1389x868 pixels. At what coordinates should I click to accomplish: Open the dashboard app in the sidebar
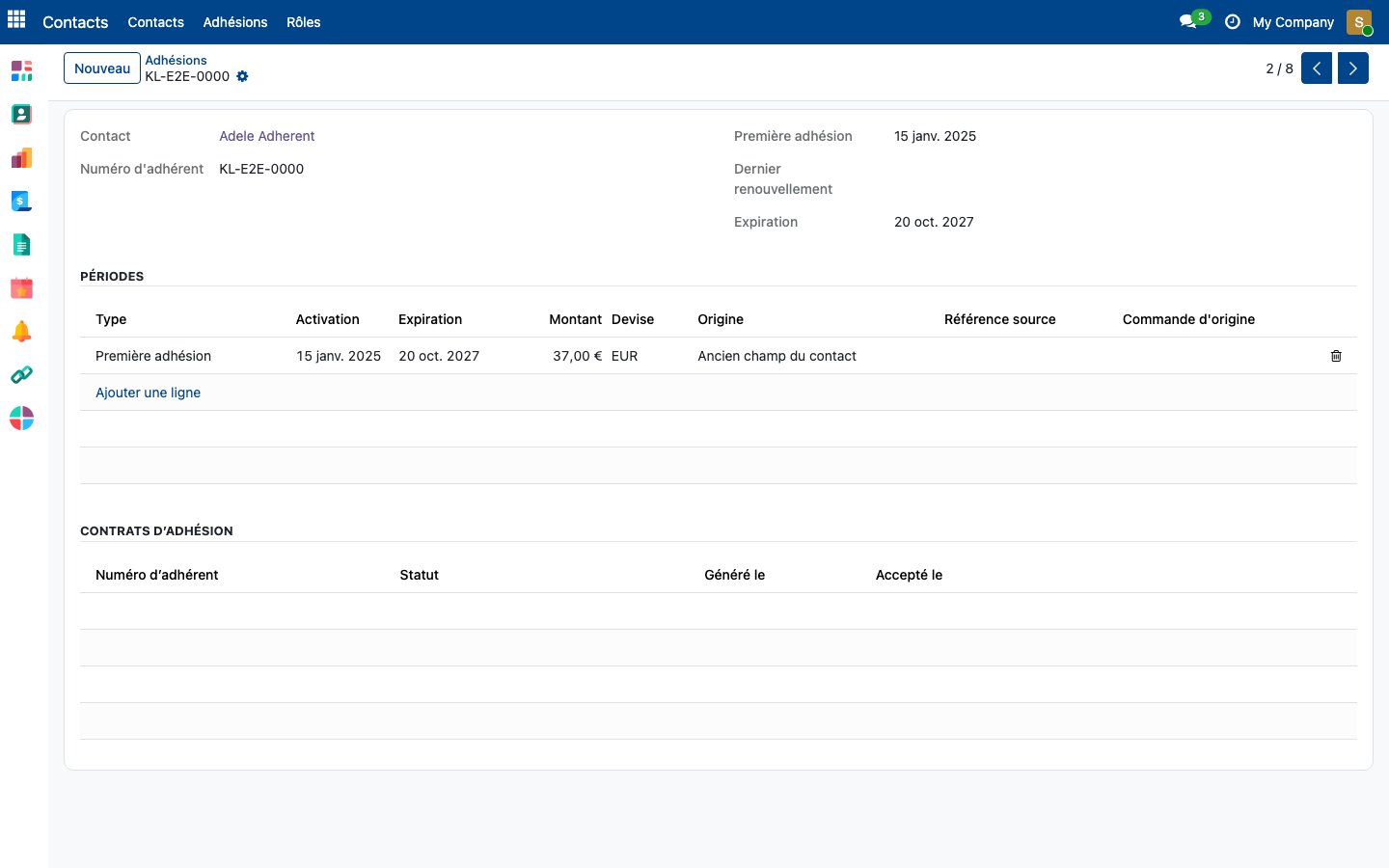(x=21, y=70)
